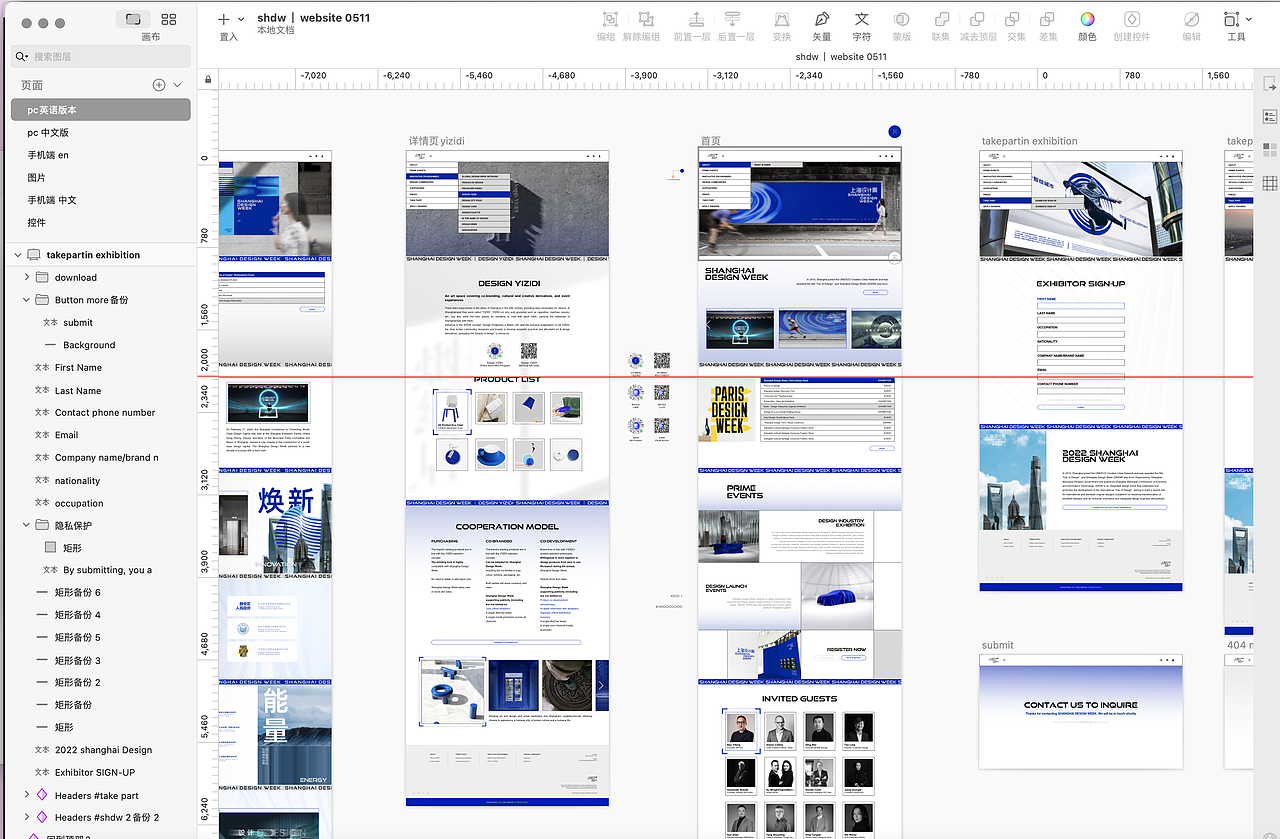Apply the 蒙版 mask tool
Screen dimensions: 1280x839
901,19
